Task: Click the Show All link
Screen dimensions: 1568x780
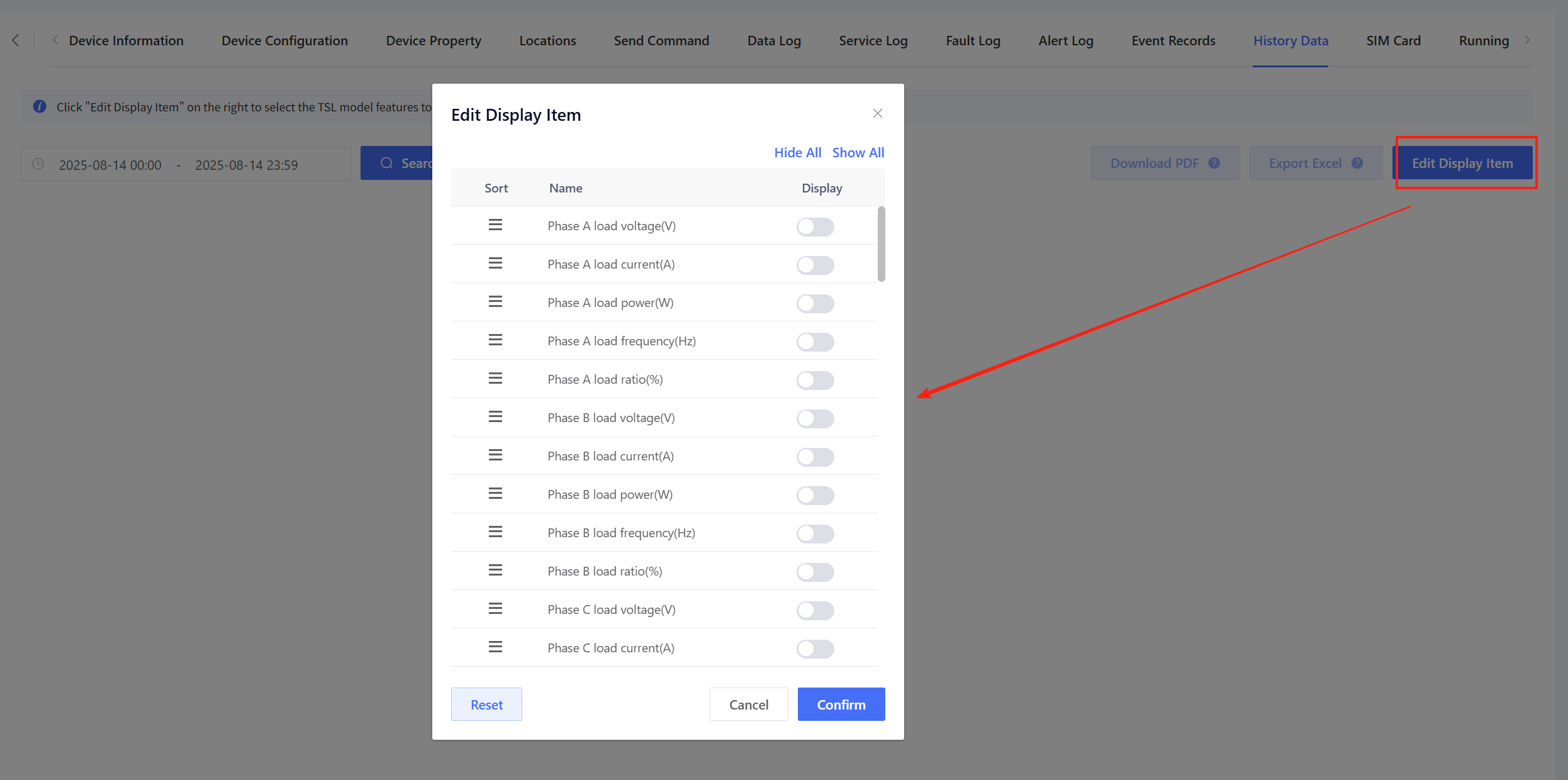Action: coord(858,153)
